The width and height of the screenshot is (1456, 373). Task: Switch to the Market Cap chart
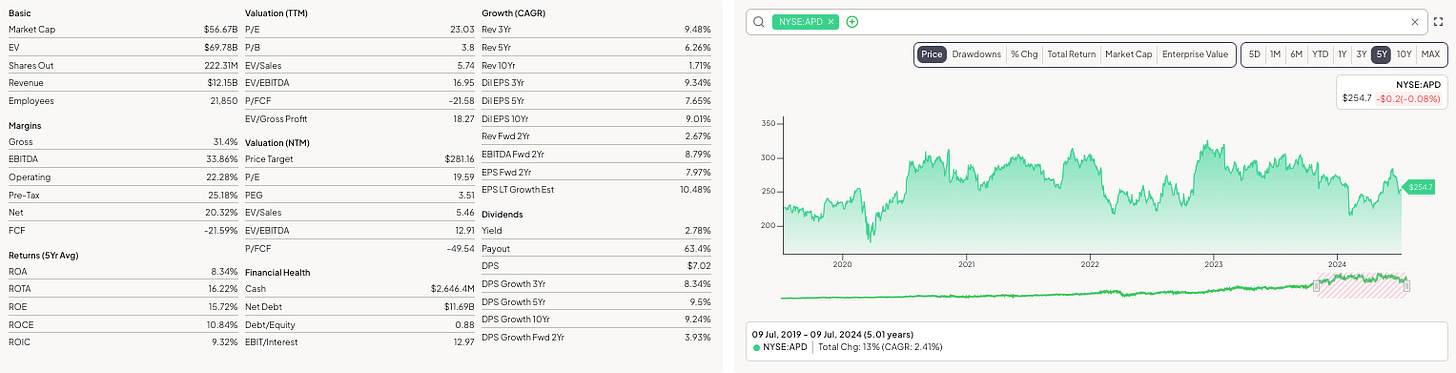click(1127, 55)
